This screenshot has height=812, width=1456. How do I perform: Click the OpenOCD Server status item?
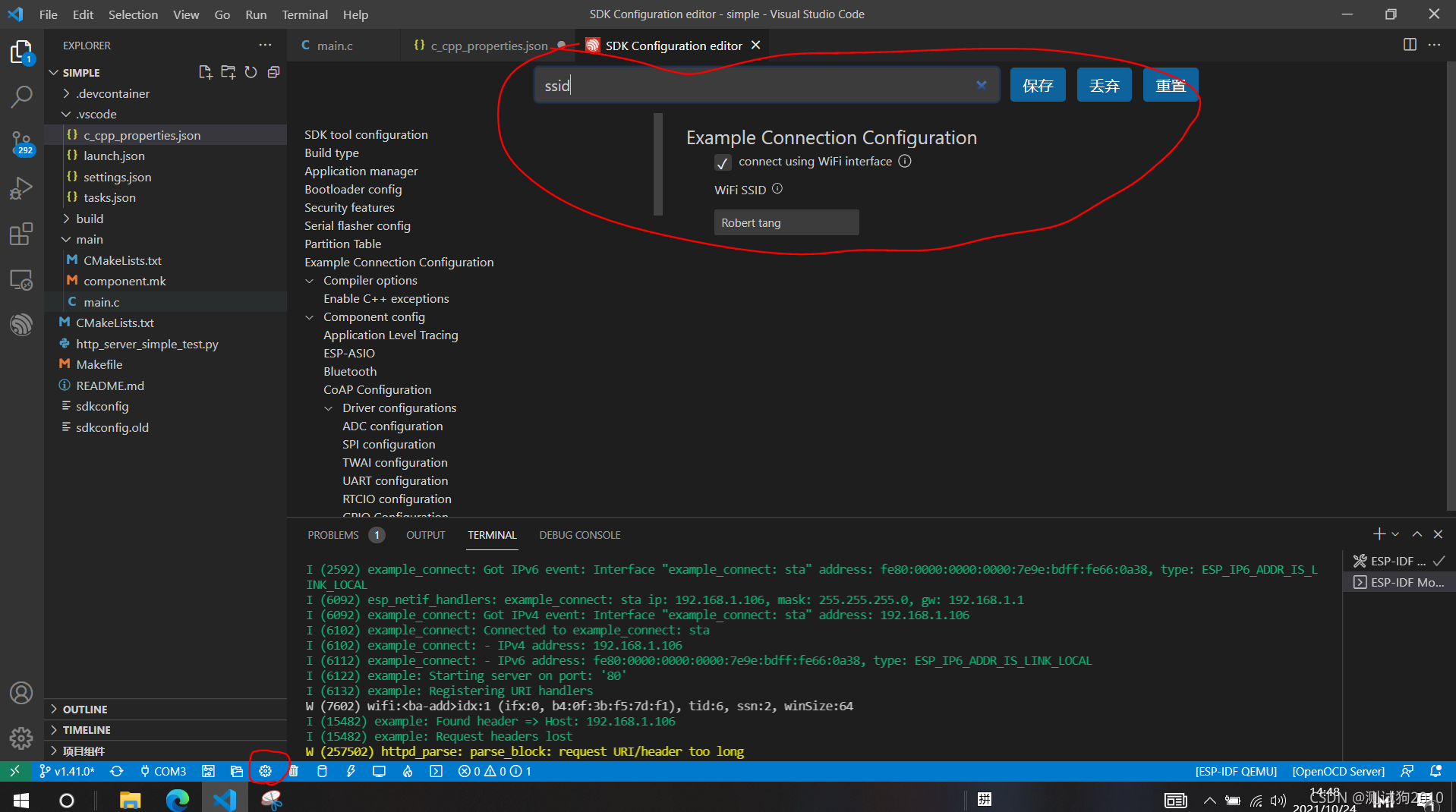point(1338,771)
